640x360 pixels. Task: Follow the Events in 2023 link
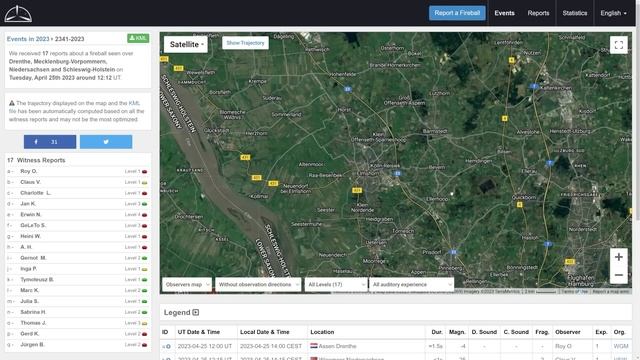click(x=28, y=39)
